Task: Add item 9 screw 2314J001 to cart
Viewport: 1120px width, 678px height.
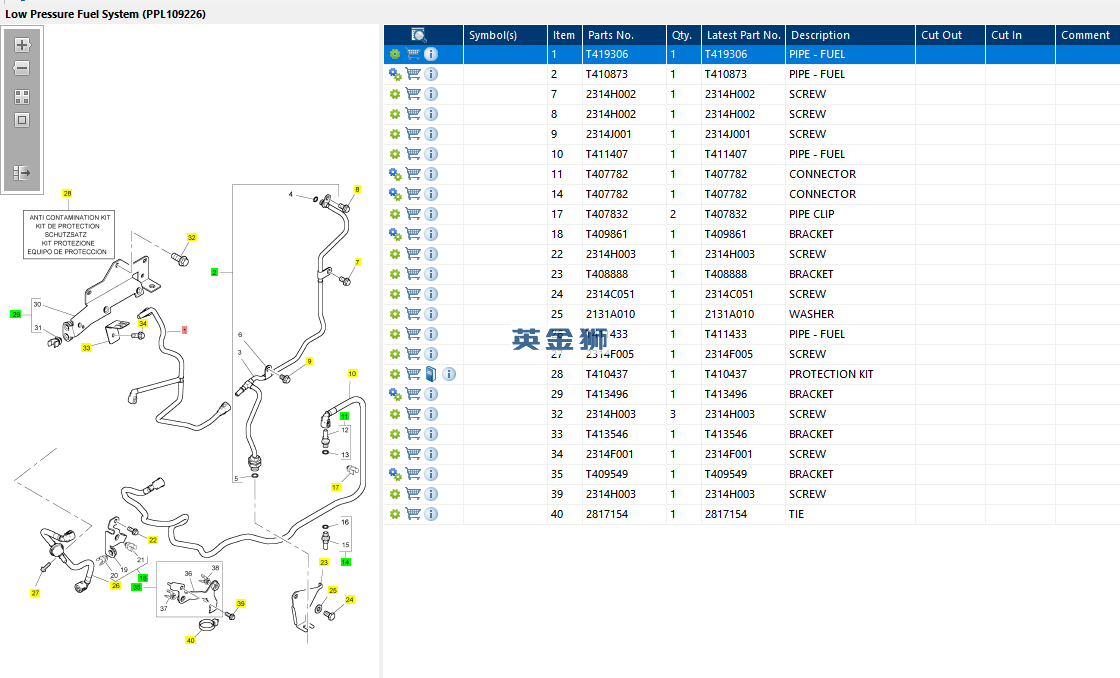Action: pos(413,134)
